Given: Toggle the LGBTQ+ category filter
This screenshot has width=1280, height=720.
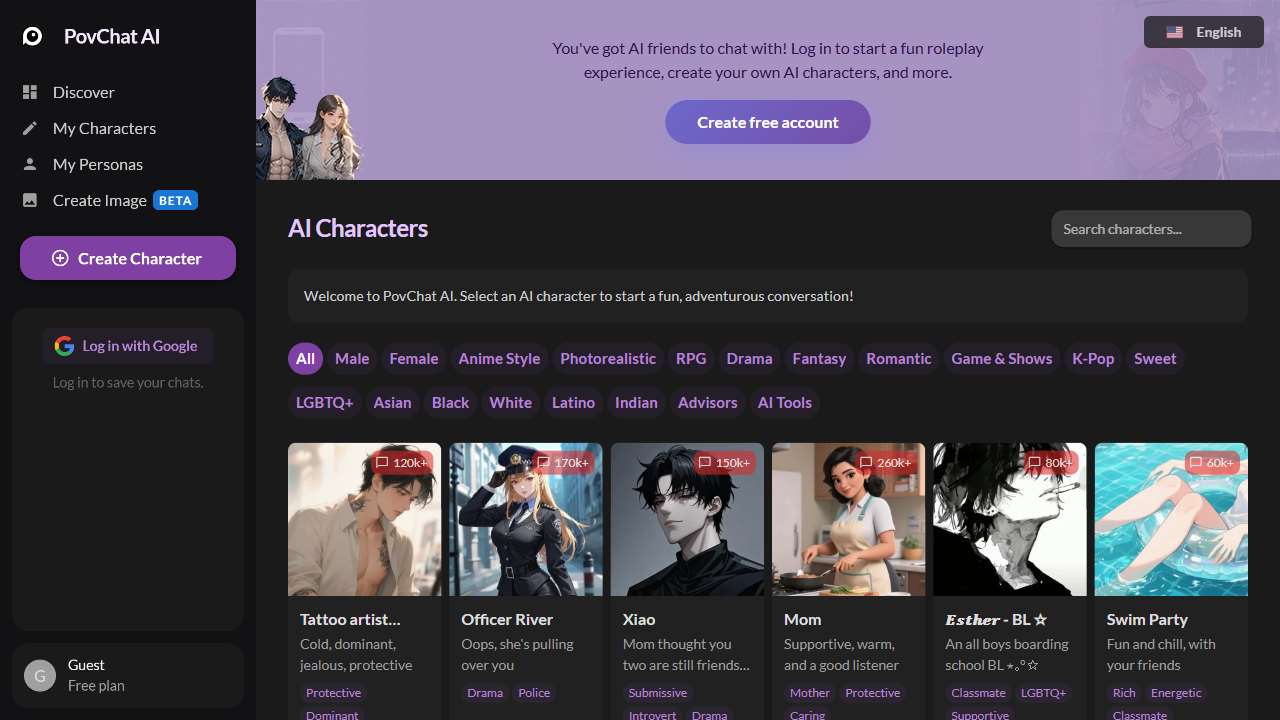Looking at the screenshot, I should pyautogui.click(x=324, y=402).
